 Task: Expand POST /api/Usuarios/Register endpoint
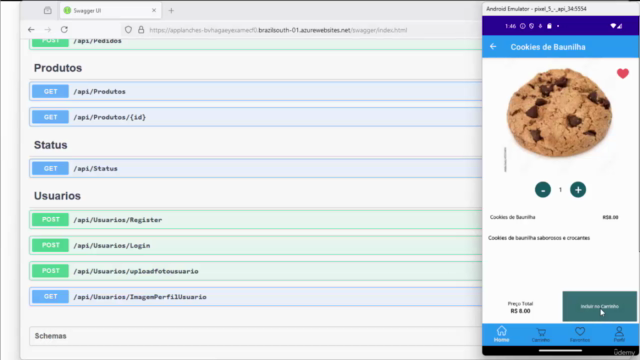256,220
